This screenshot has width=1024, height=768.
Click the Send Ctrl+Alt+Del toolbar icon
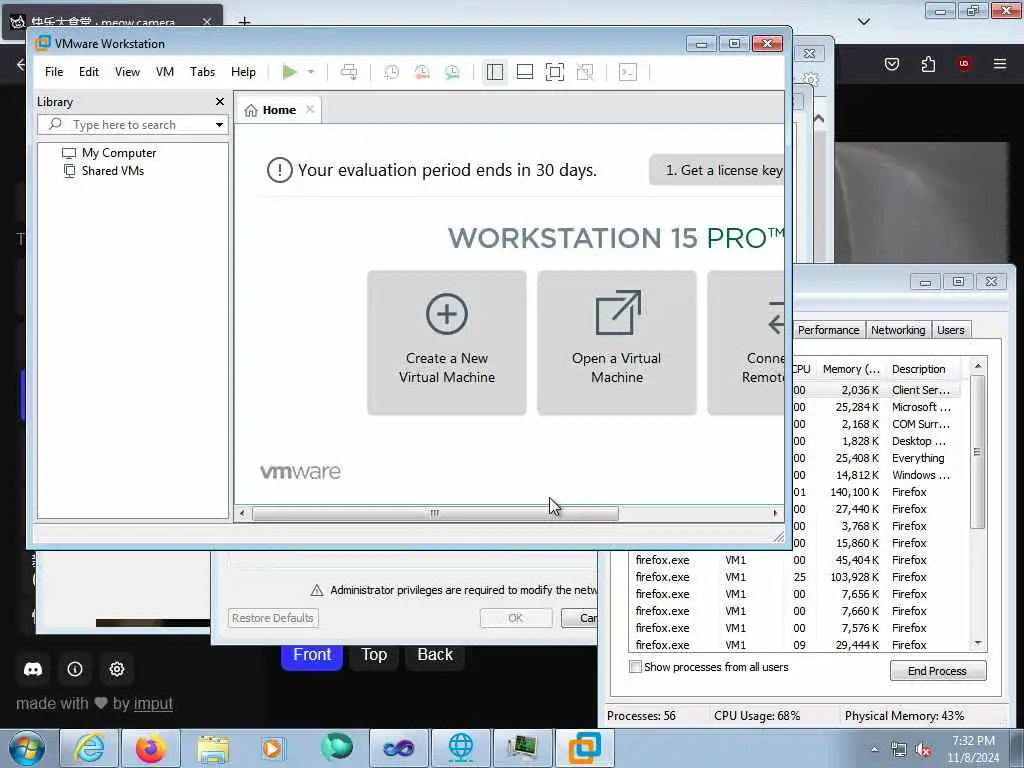(x=349, y=72)
